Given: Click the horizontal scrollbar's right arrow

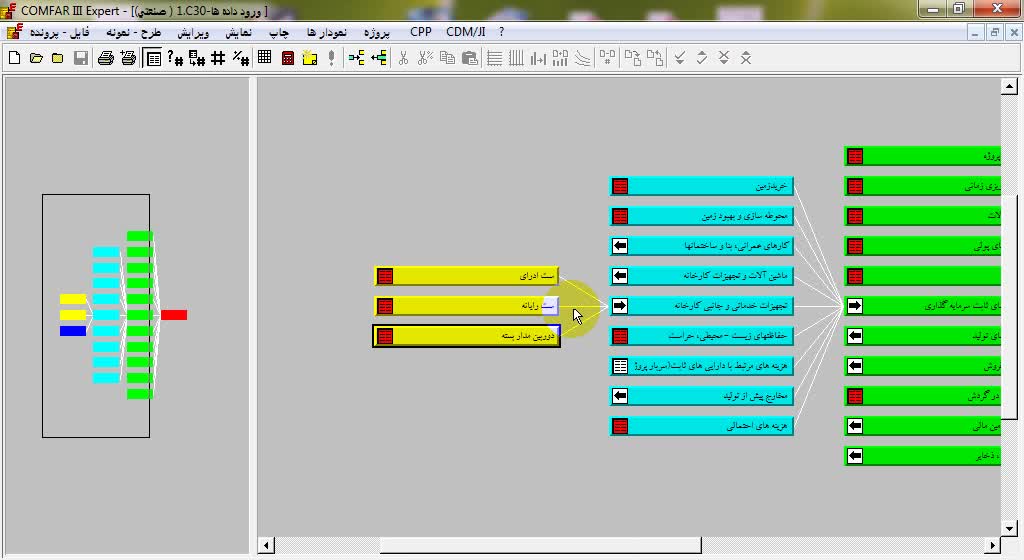Looking at the screenshot, I should tap(993, 545).
